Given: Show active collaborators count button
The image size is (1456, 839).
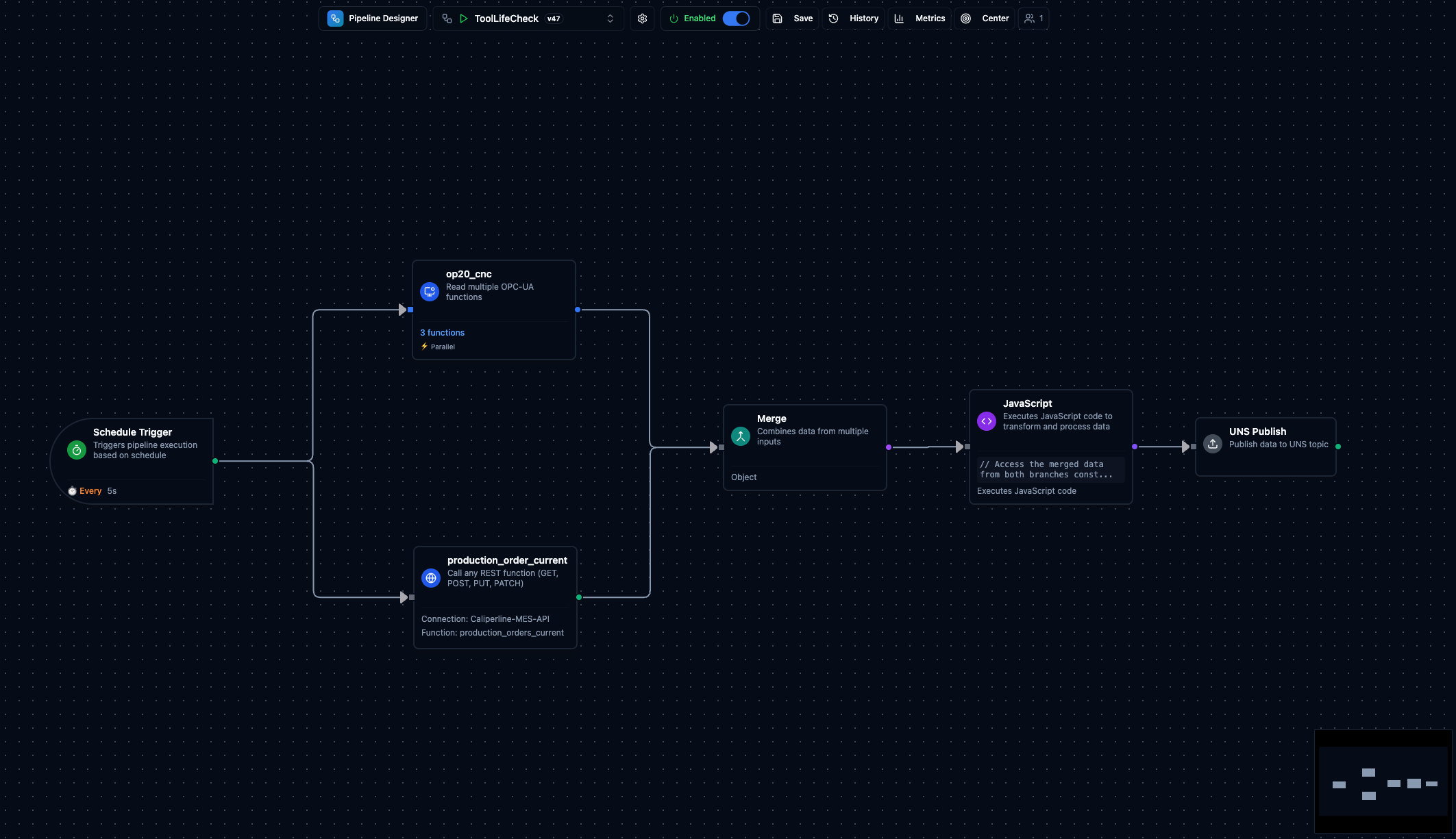Looking at the screenshot, I should [1033, 18].
